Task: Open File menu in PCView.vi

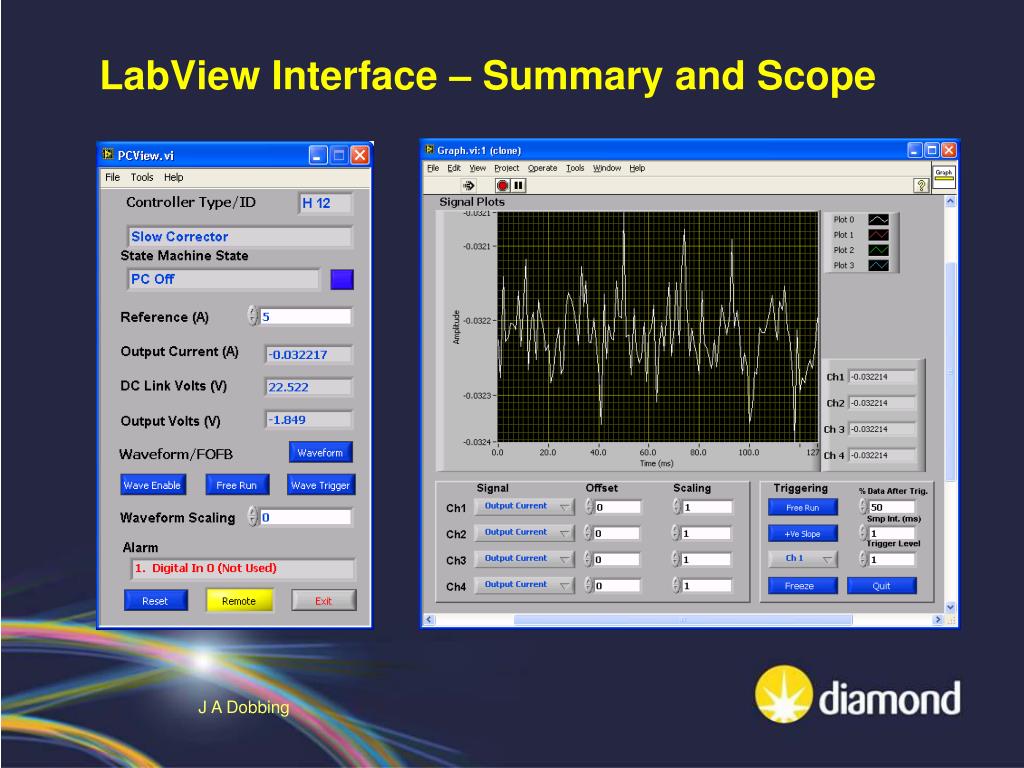Action: 112,177
